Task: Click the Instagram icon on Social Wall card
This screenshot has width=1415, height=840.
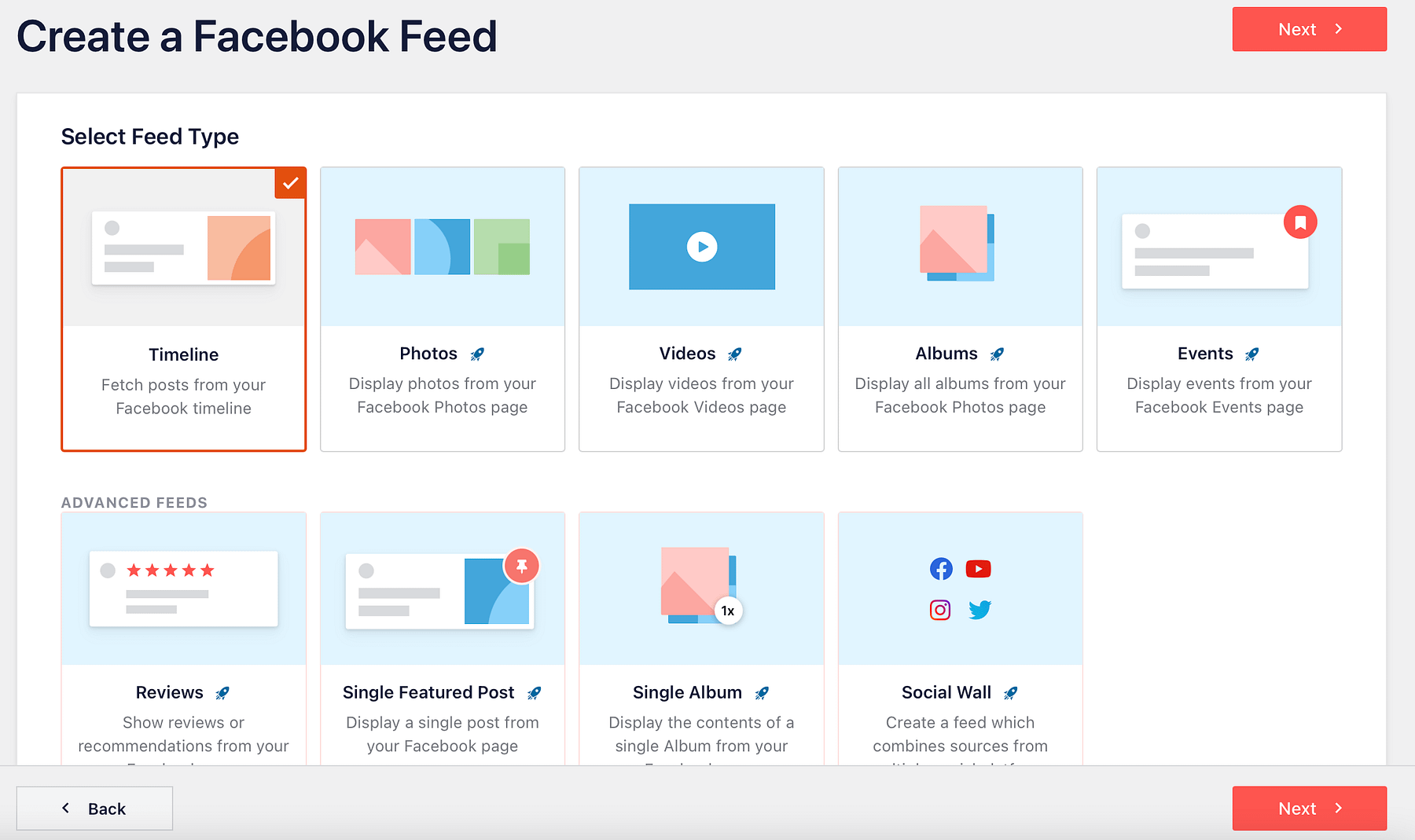Action: (x=940, y=610)
